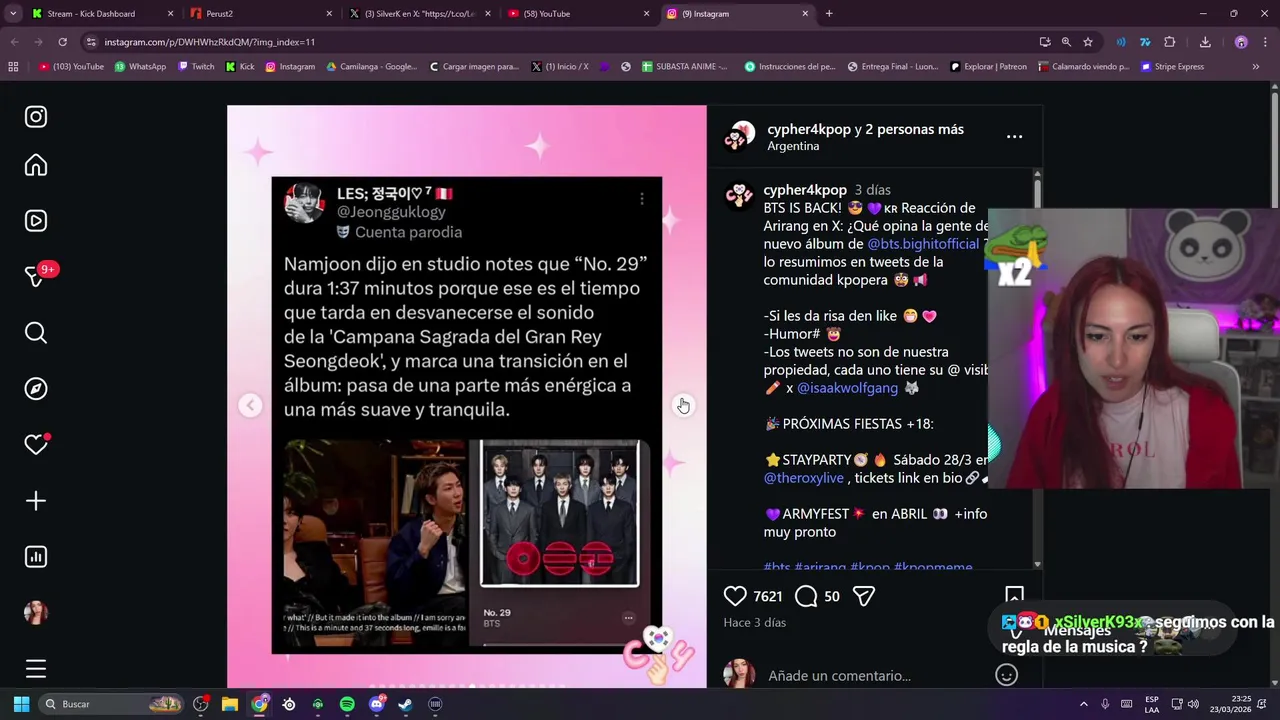Open the dashboard bar-chart icon in sidebar
The width and height of the screenshot is (1280, 720).
pos(36,557)
